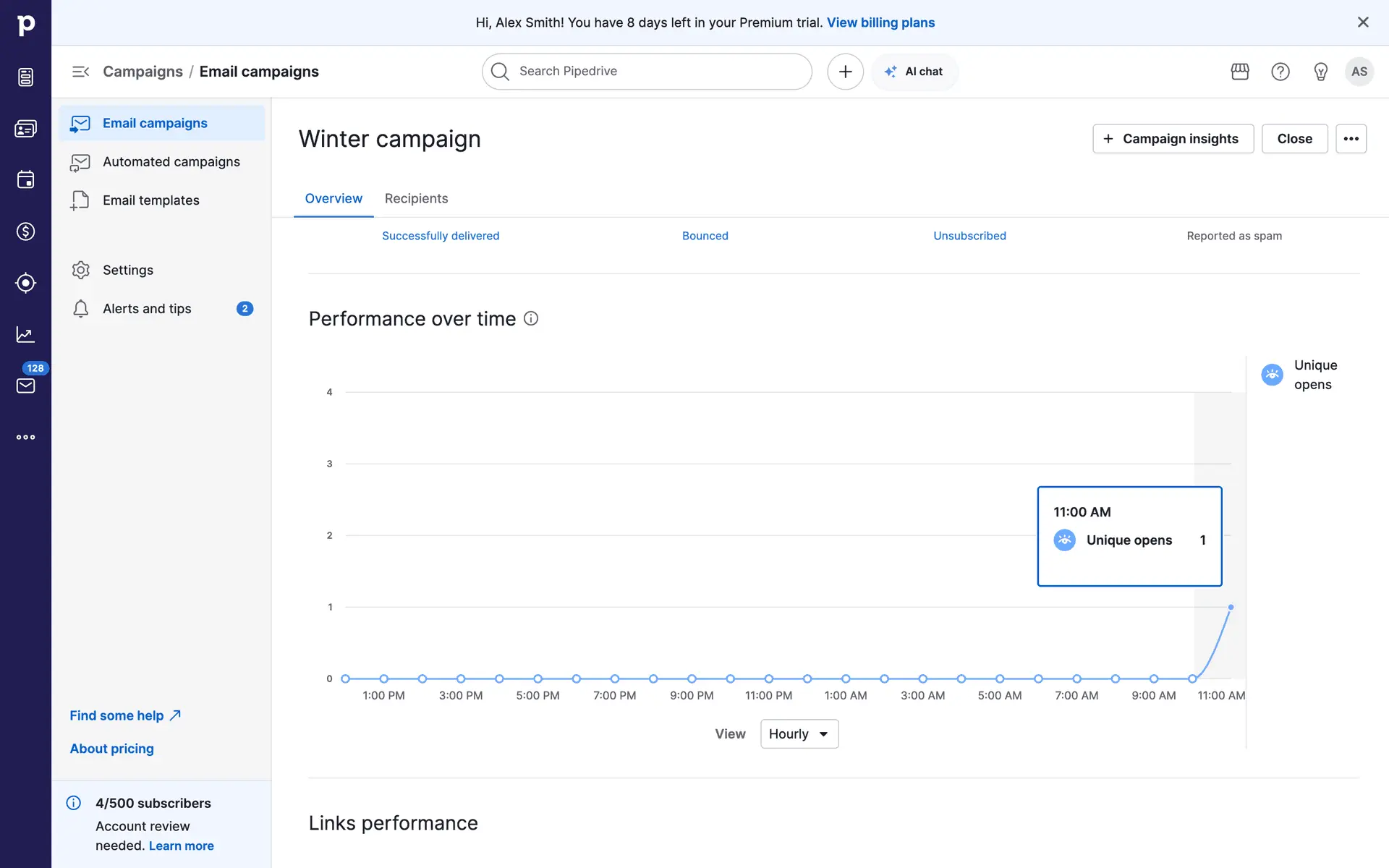Click the Marketplace icon in top bar
1389x868 pixels.
(1240, 72)
